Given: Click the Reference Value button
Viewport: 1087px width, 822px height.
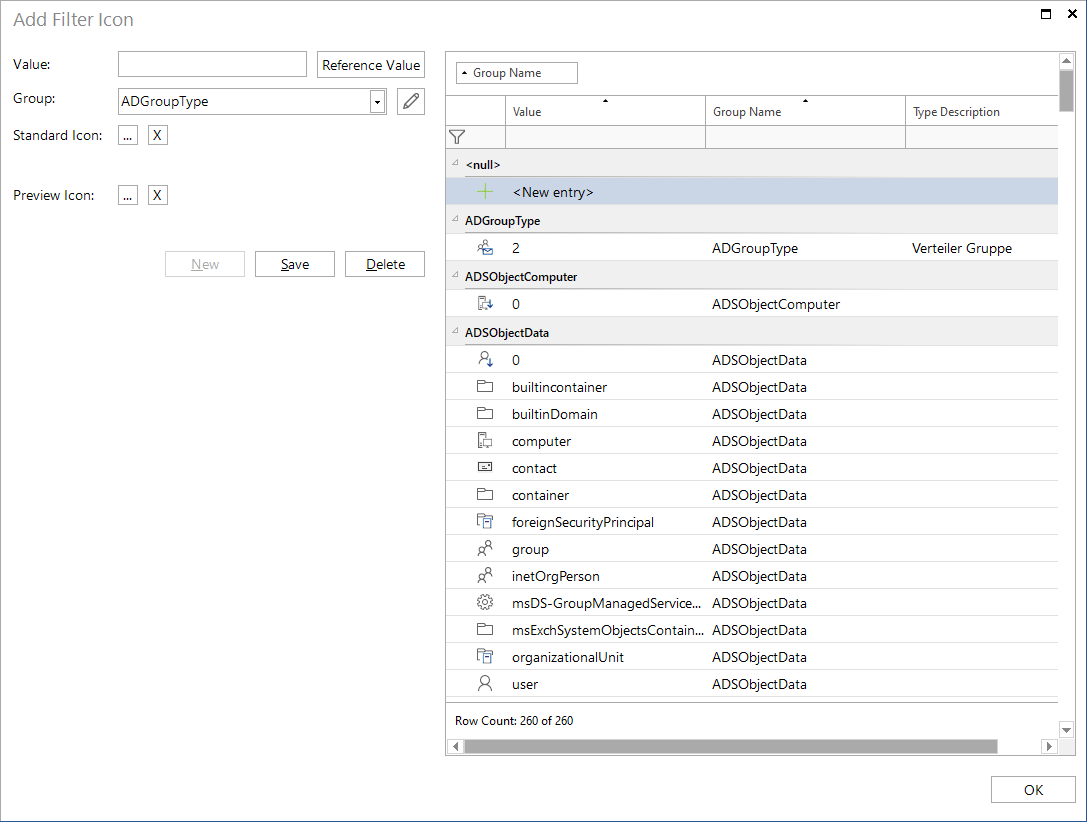Looking at the screenshot, I should coord(370,64).
